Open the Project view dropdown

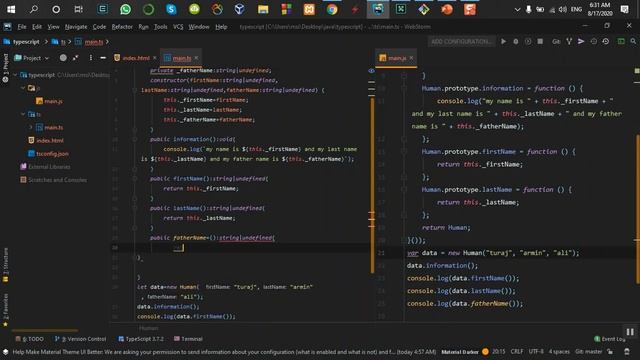point(31,58)
